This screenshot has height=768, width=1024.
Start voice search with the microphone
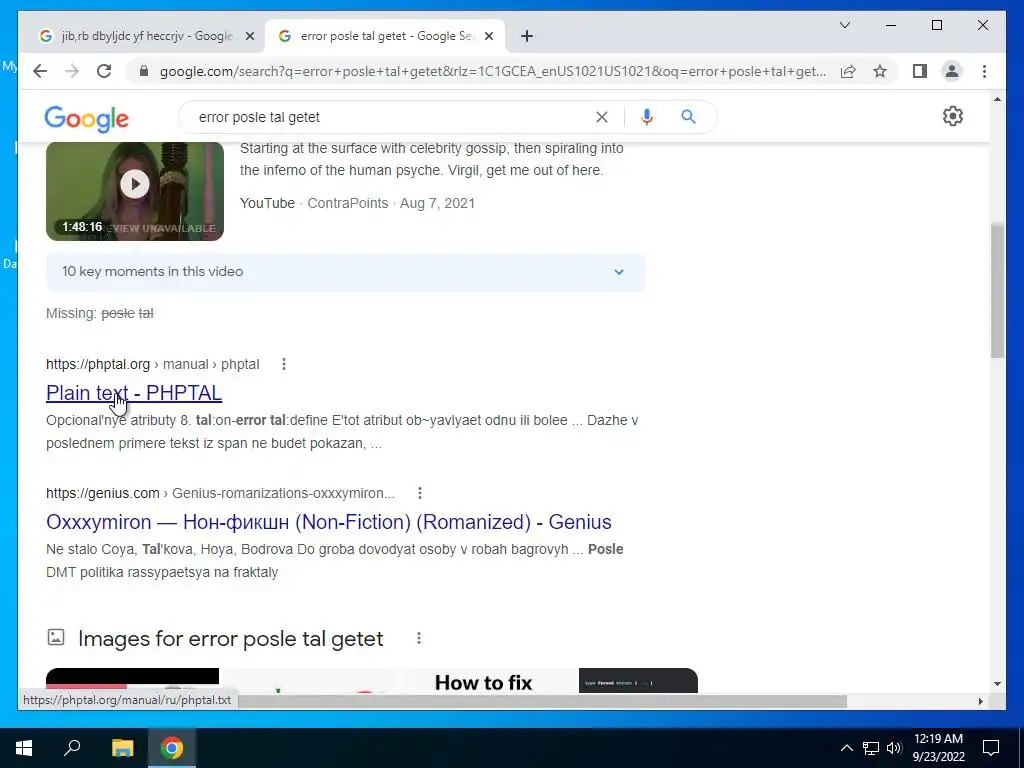coord(647,117)
